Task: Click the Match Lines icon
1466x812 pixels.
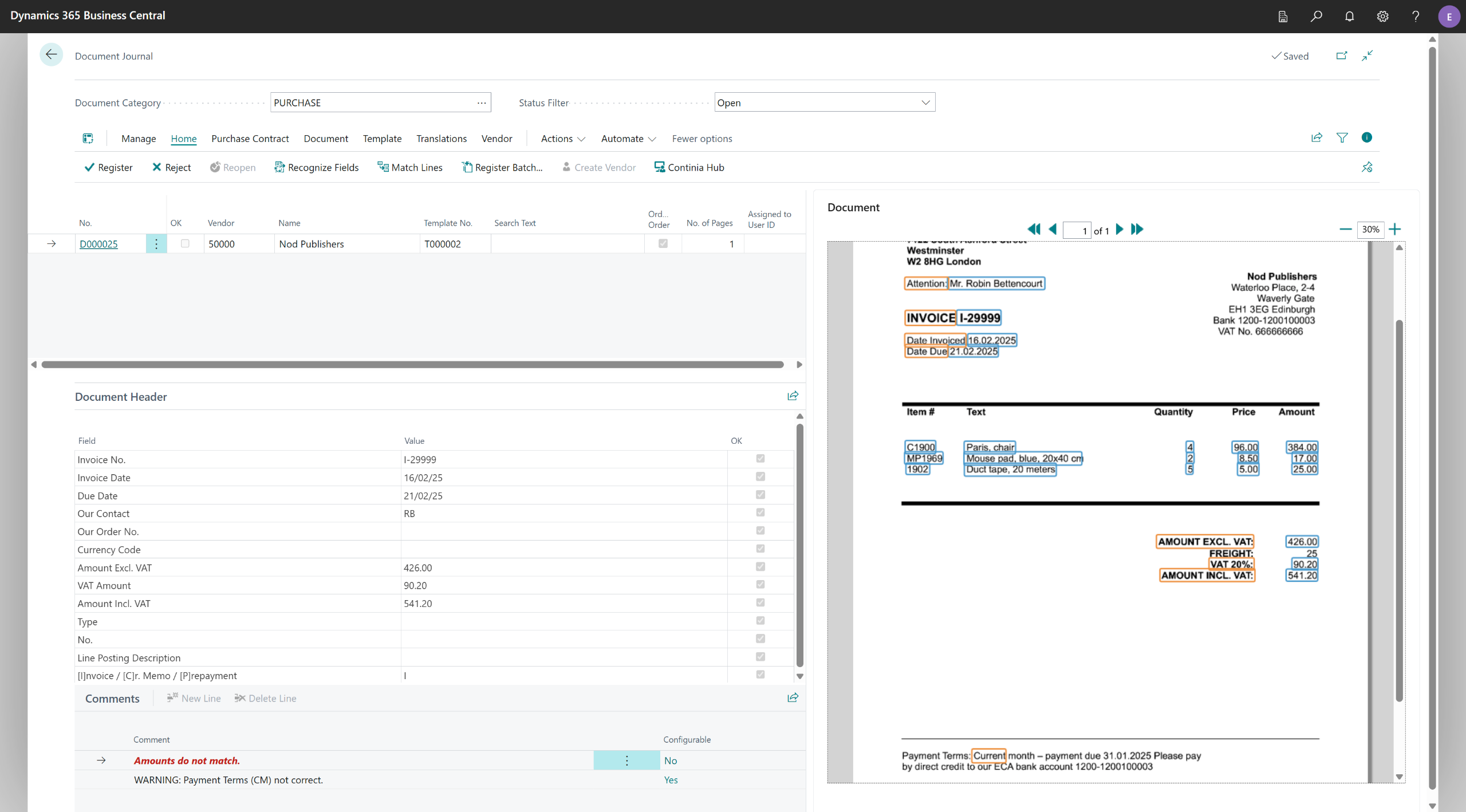Action: click(383, 167)
